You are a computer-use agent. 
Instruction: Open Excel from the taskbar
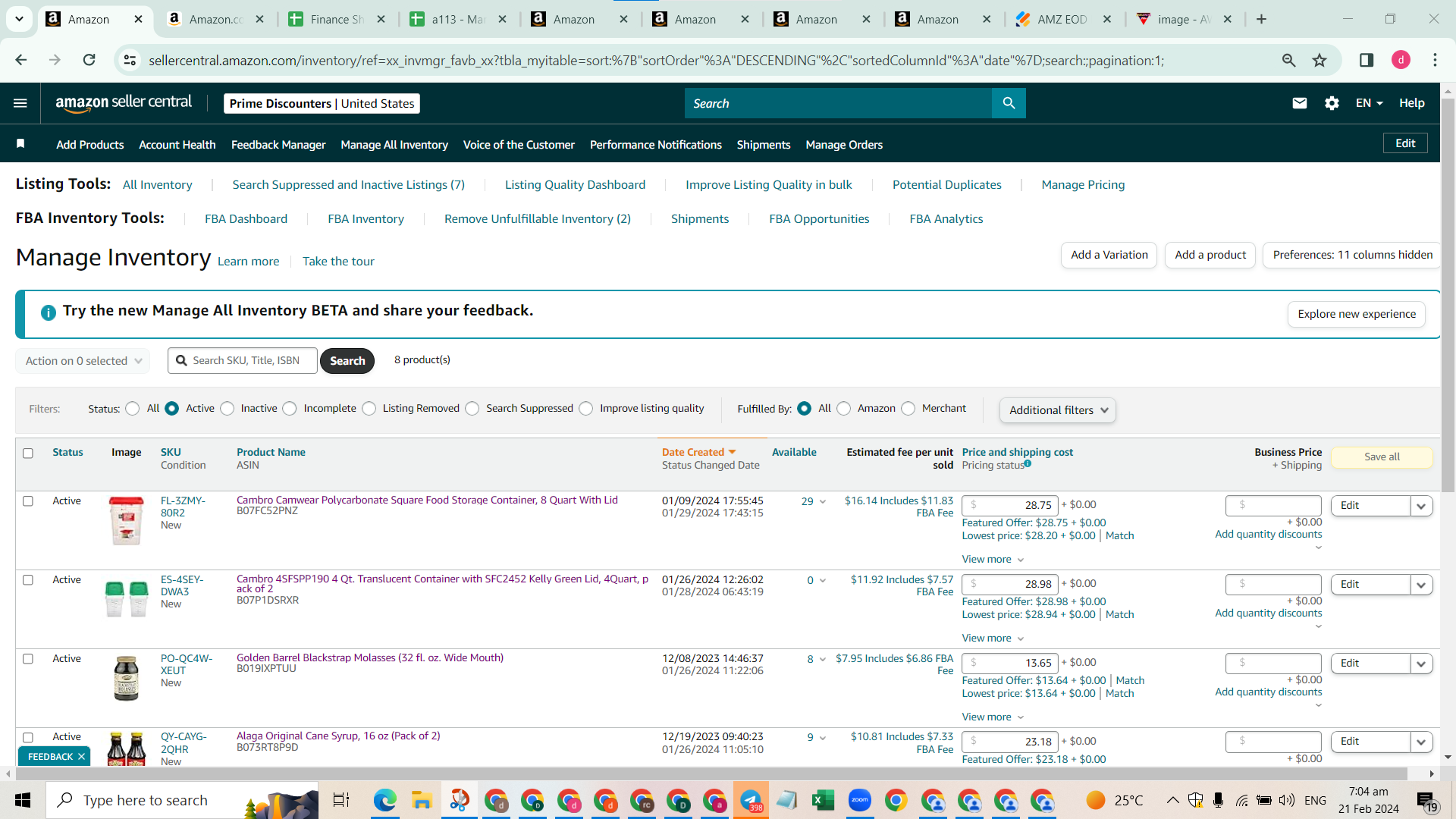tap(823, 800)
